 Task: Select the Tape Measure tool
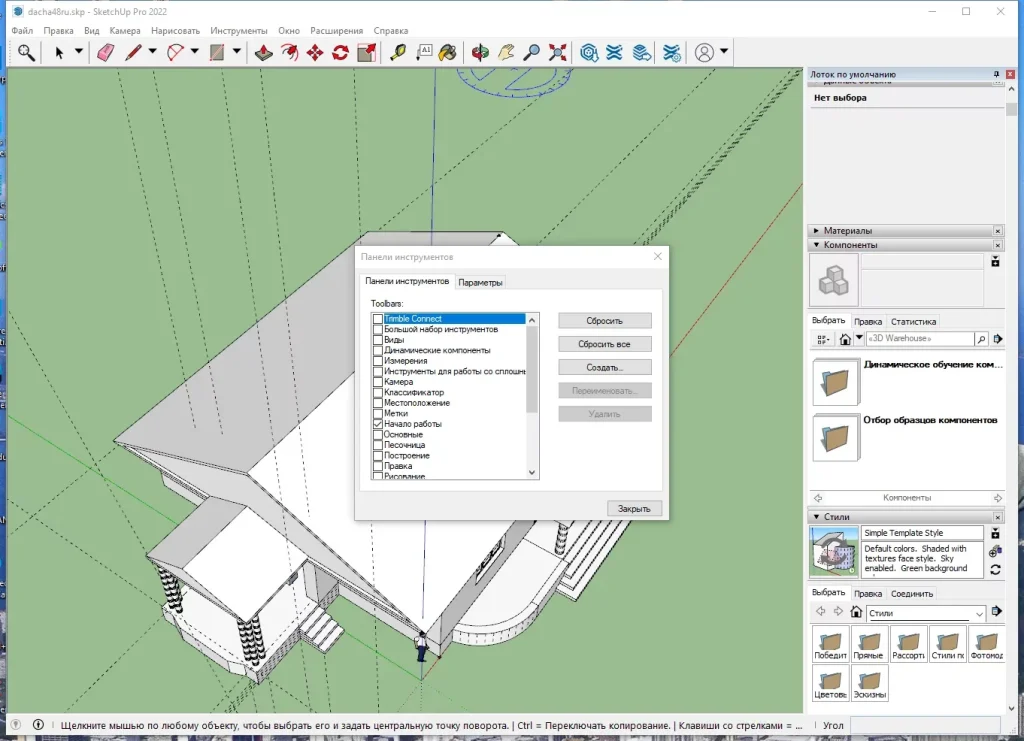coord(399,51)
